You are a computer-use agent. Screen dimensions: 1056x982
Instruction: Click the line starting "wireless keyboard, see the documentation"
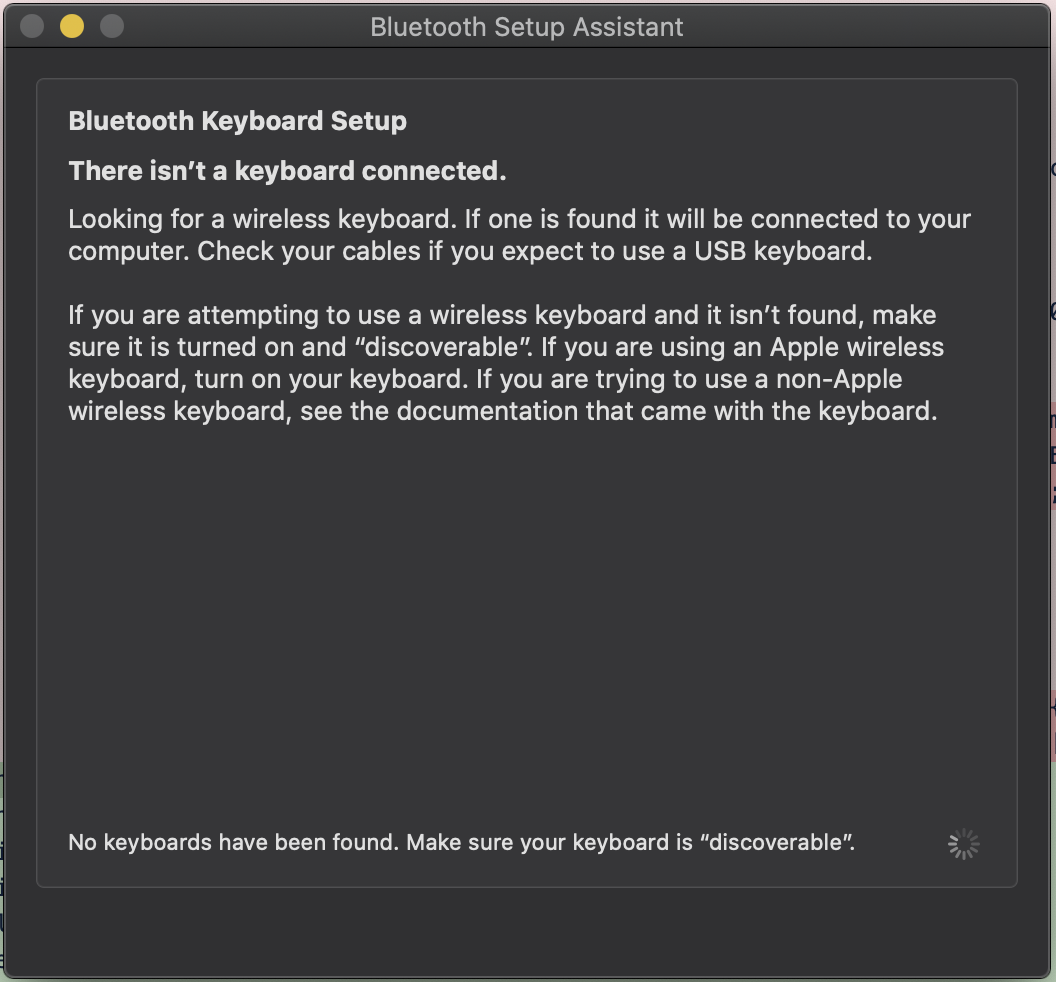pos(502,412)
